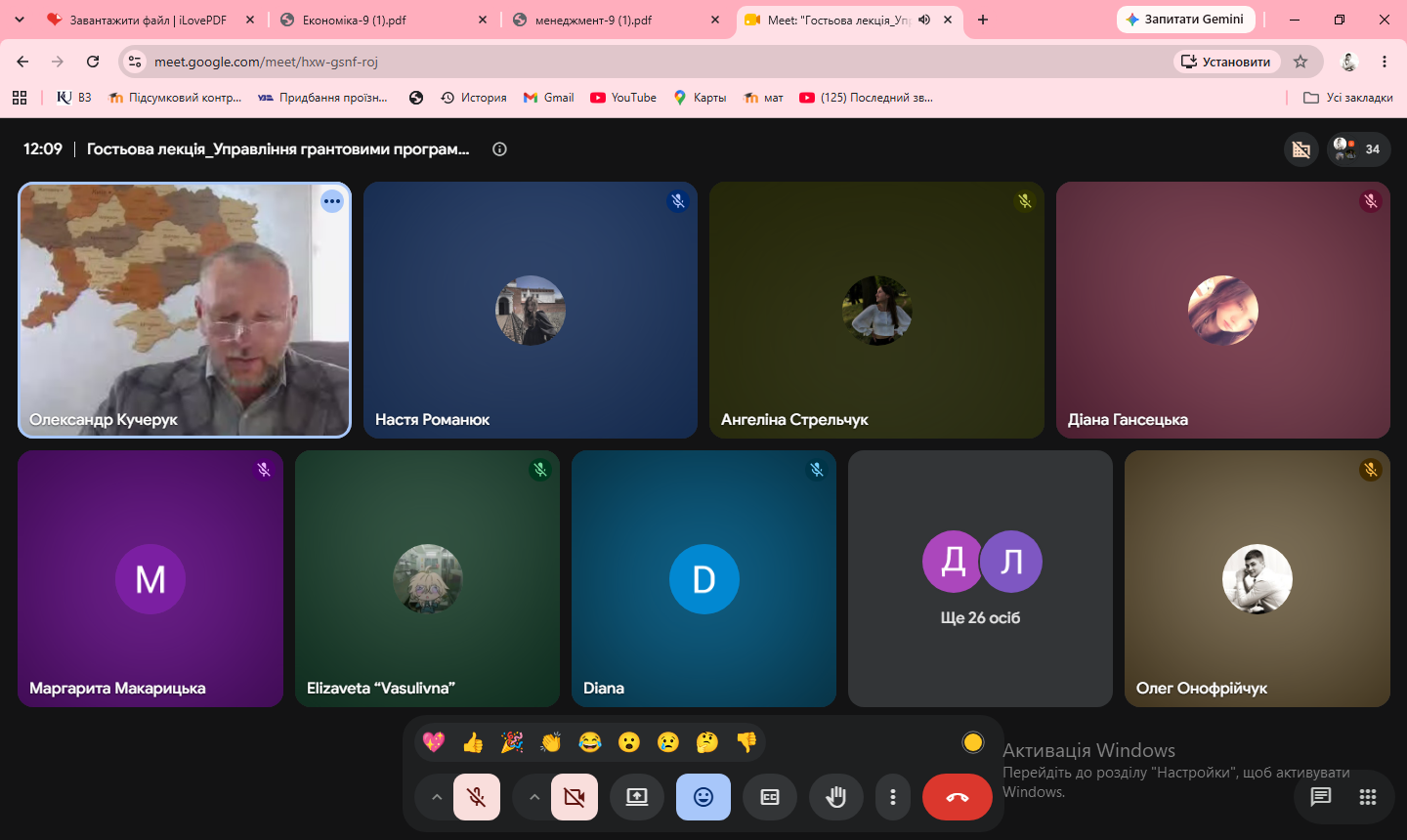Send the laughing face reaction
The width and height of the screenshot is (1407, 840).
pos(590,742)
